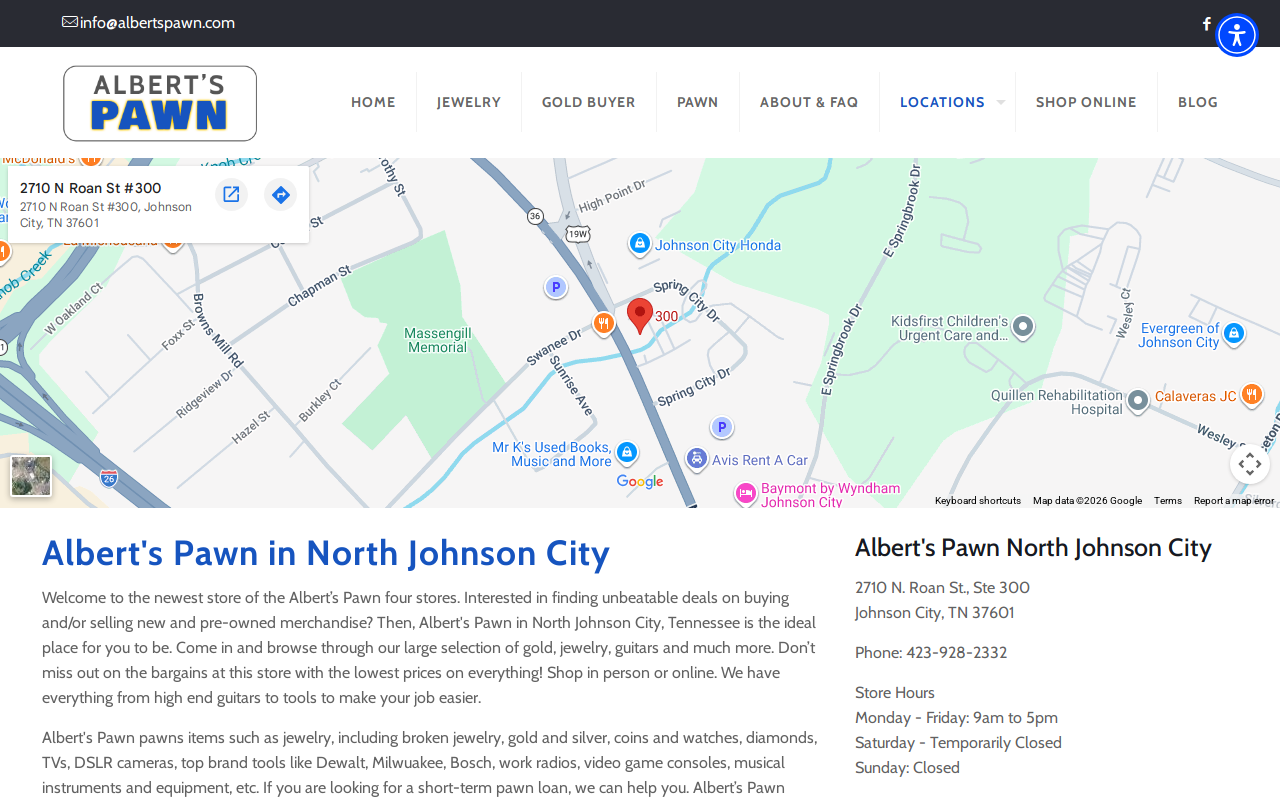The height and width of the screenshot is (800, 1280).
Task: Get directions using blue arrow icon
Action: [281, 194]
